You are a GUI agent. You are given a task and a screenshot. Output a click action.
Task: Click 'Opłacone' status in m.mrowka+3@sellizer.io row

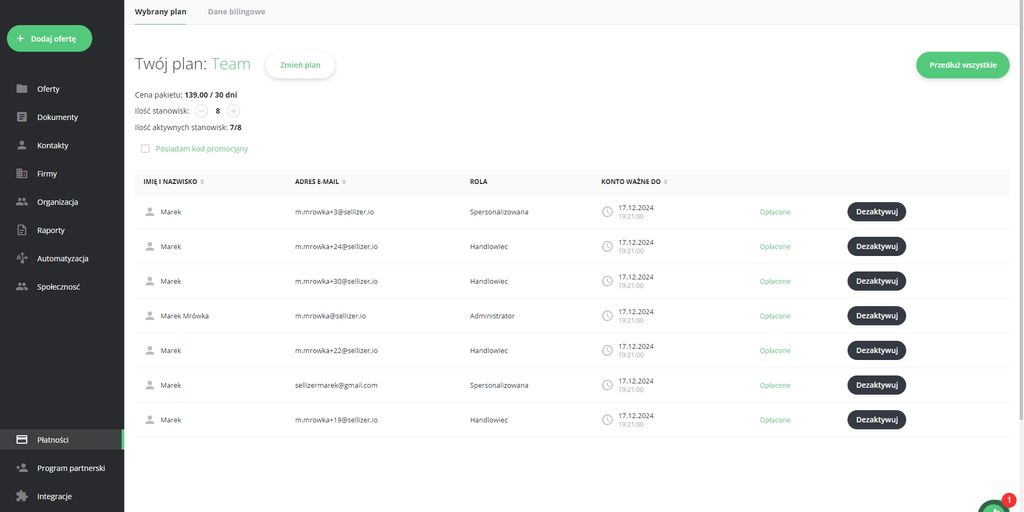click(775, 212)
